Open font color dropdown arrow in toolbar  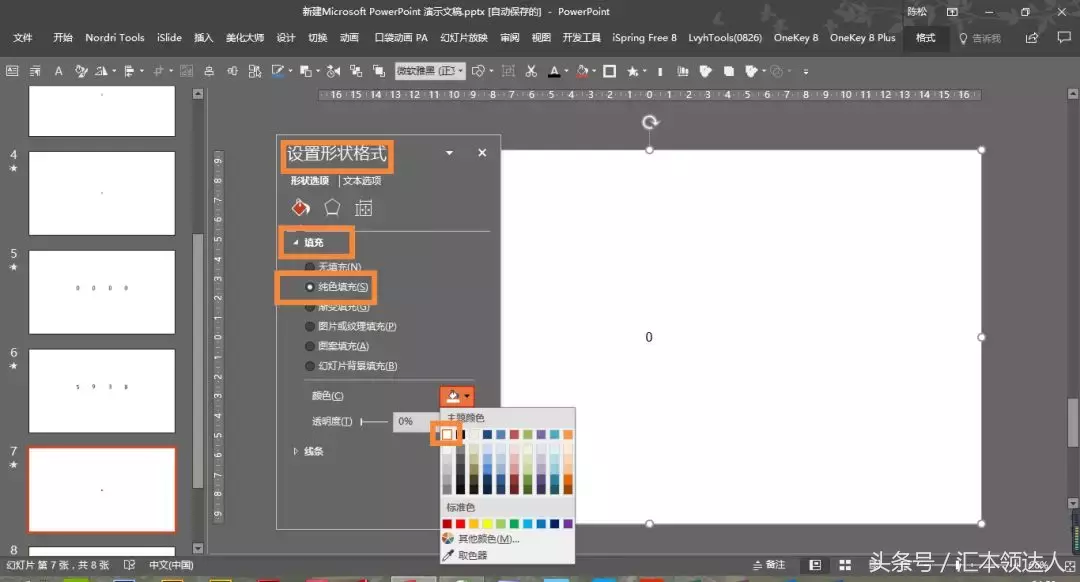566,71
